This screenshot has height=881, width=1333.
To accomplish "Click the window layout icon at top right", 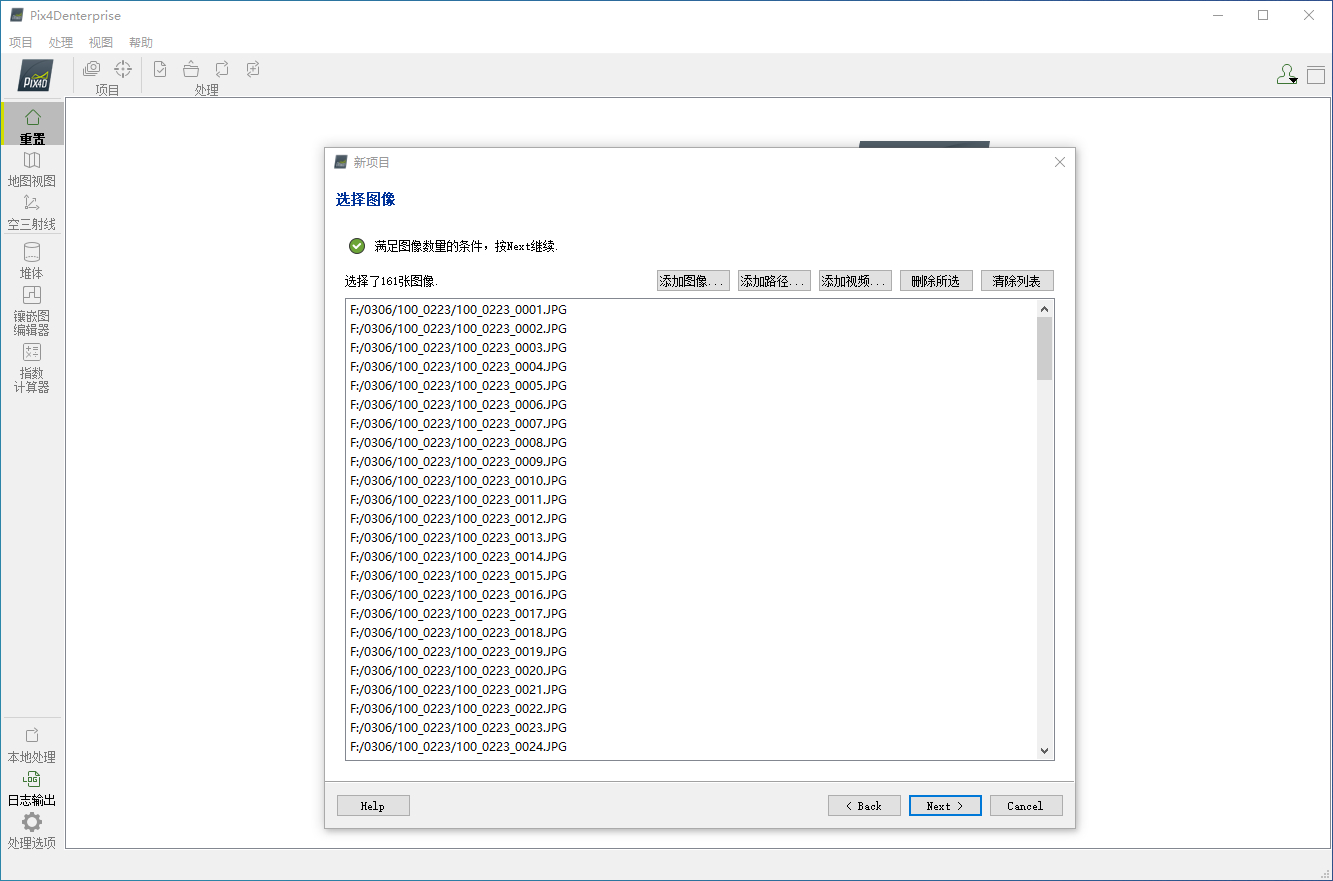I will pyautogui.click(x=1315, y=75).
